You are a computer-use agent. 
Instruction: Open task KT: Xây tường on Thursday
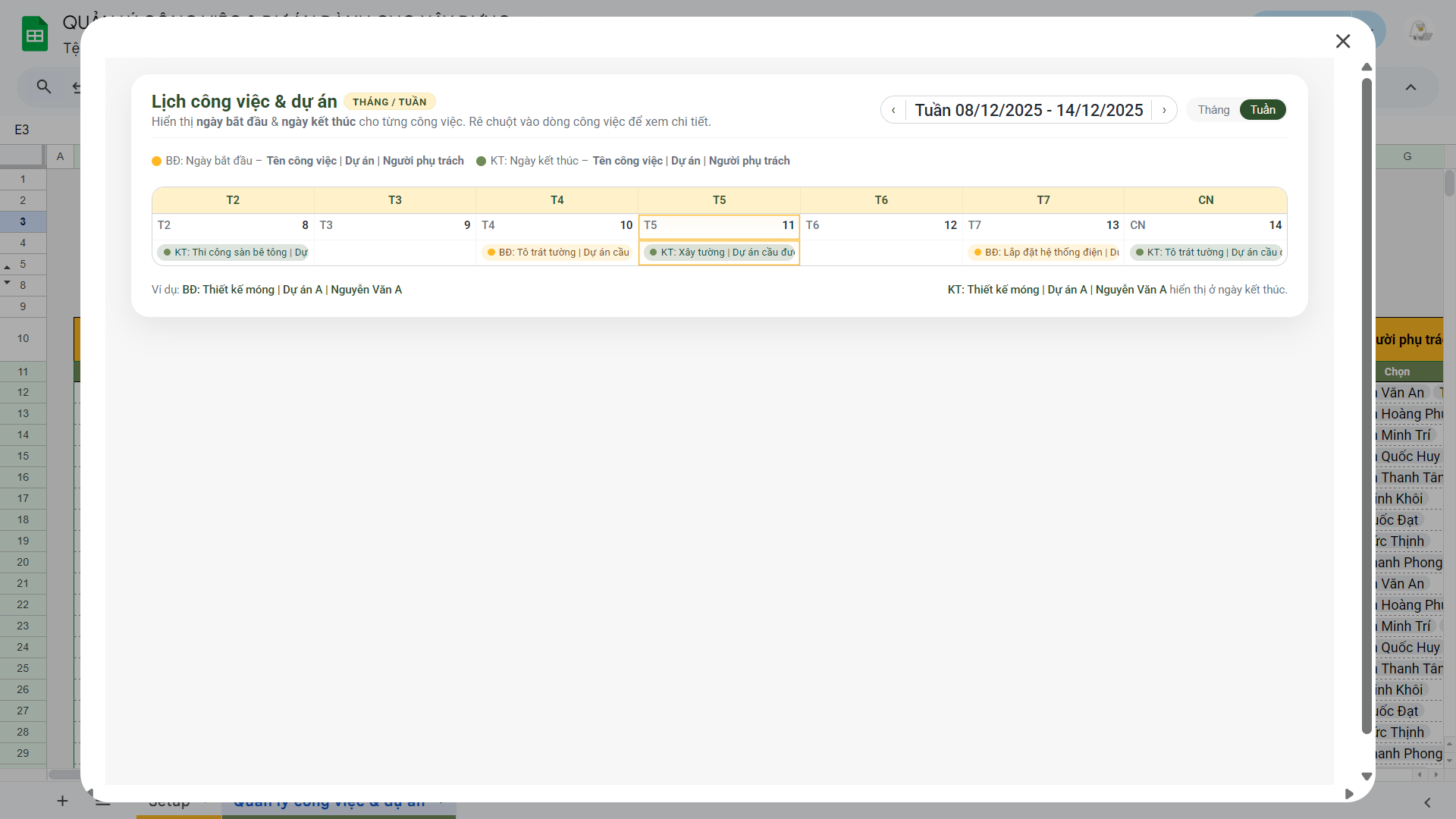coord(720,253)
